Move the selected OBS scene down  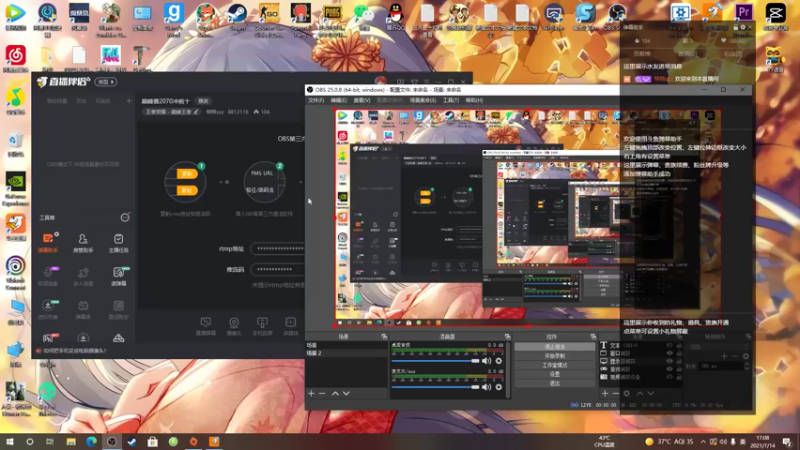coord(346,393)
